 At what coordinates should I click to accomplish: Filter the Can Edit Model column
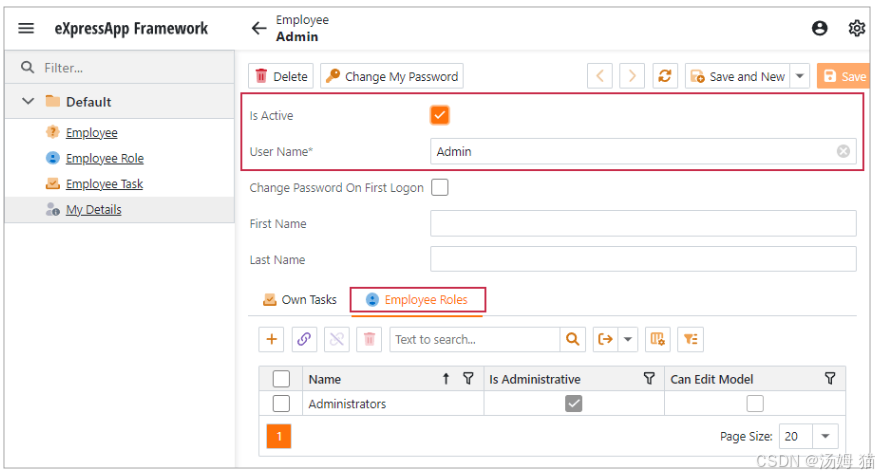point(830,379)
